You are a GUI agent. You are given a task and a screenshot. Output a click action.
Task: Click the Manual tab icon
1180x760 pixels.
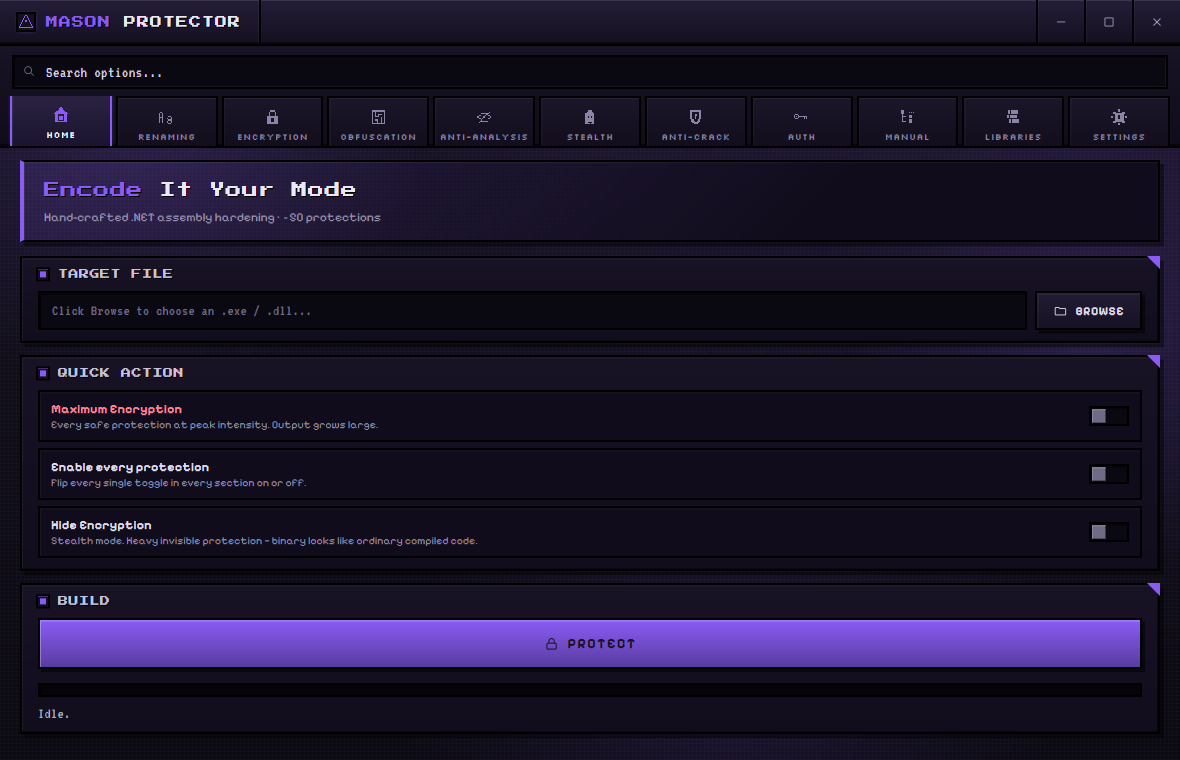point(907,117)
